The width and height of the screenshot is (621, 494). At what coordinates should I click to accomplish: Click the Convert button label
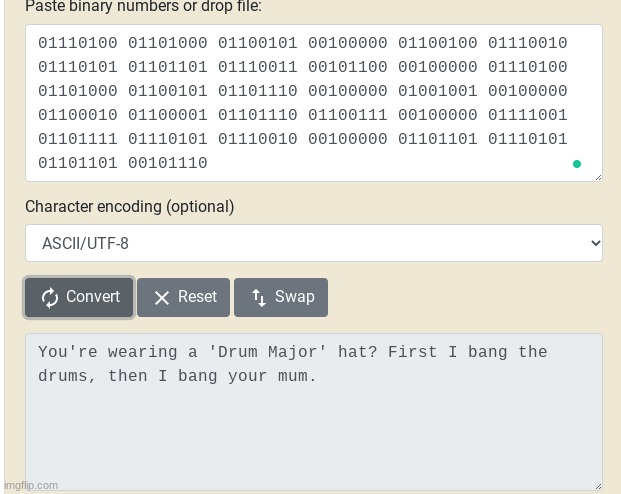(x=93, y=296)
